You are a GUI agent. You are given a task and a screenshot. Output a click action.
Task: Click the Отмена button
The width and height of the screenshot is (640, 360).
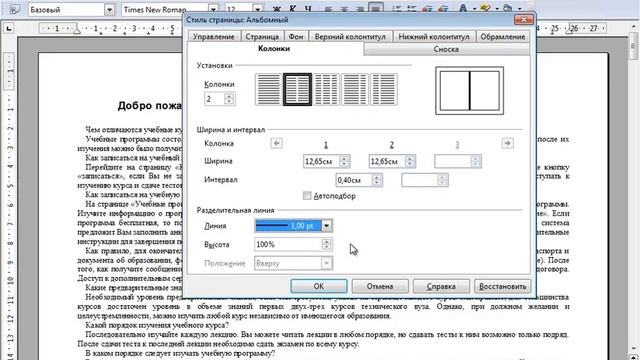coord(380,286)
